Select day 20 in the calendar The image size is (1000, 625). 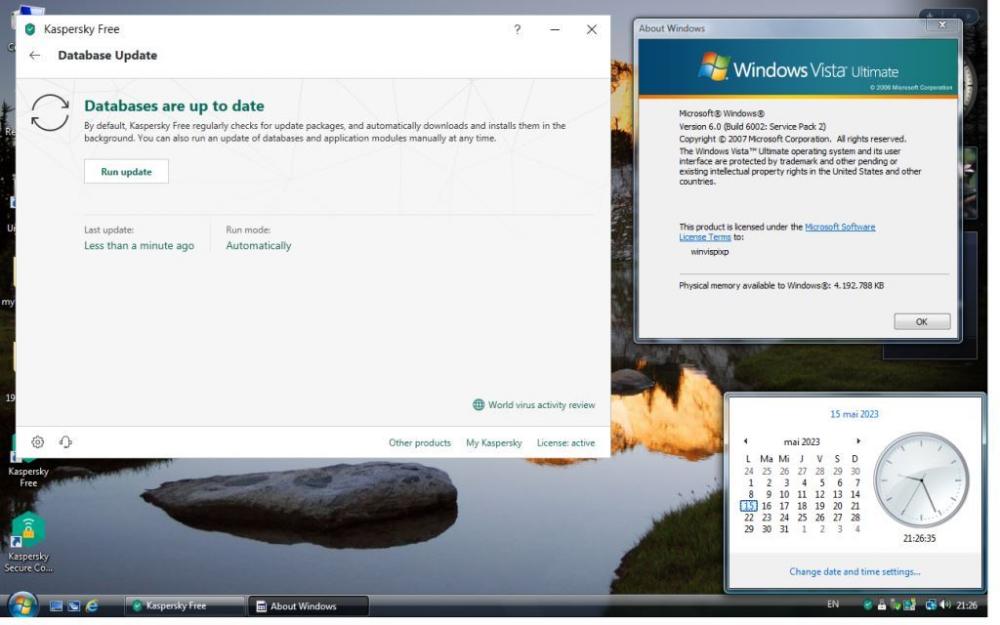coord(837,506)
